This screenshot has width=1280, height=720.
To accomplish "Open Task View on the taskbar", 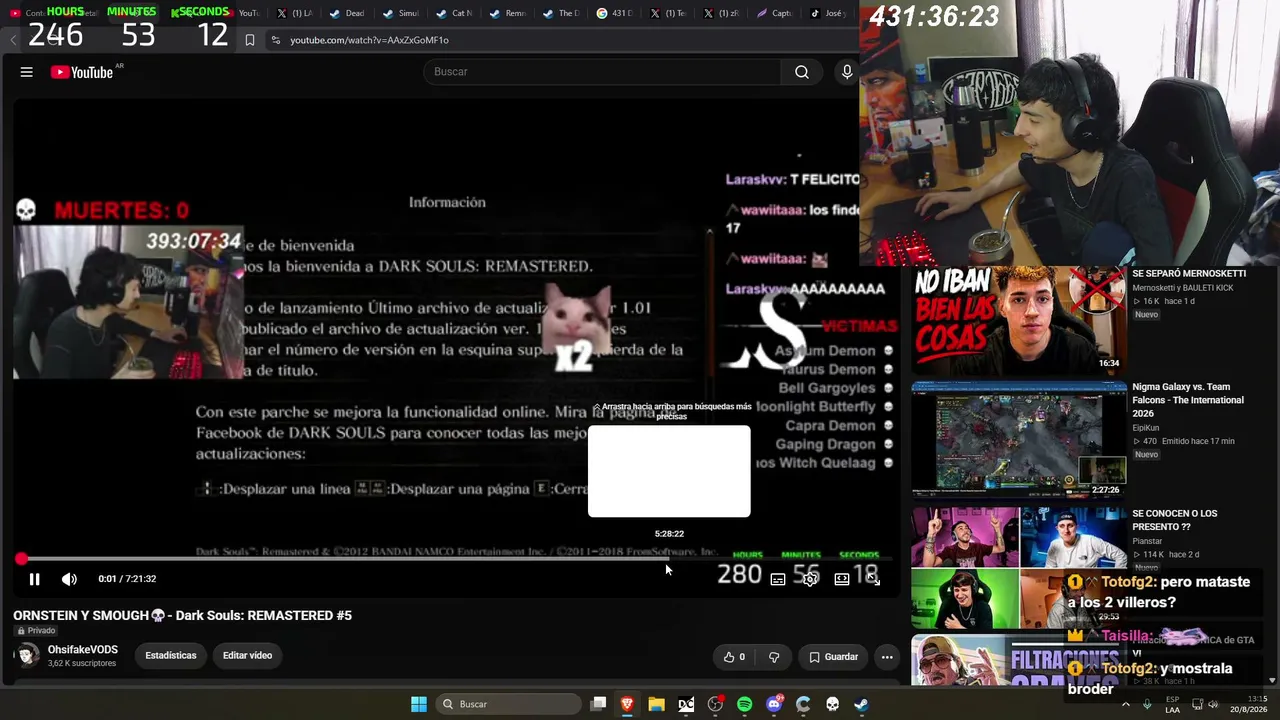I will (598, 704).
